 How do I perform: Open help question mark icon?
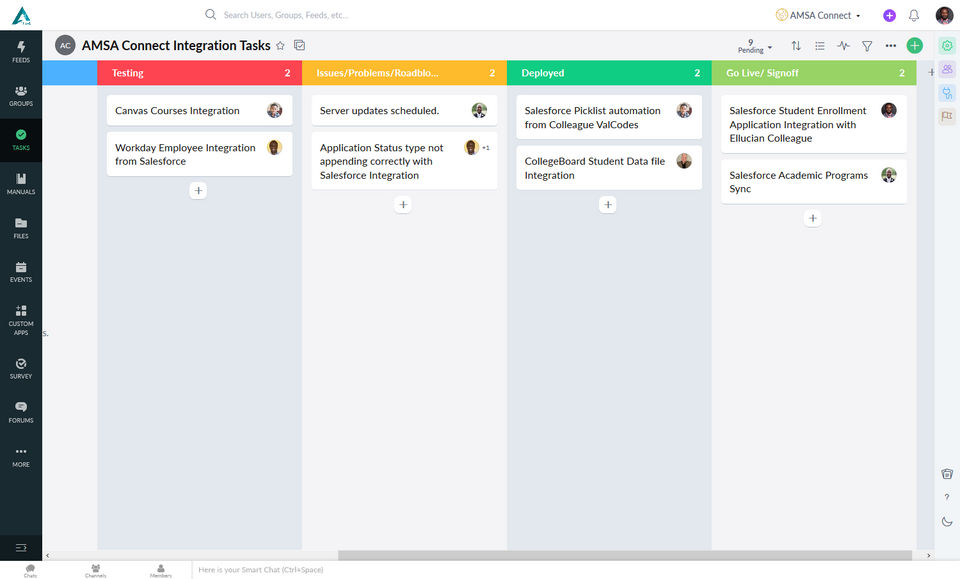coord(947,497)
